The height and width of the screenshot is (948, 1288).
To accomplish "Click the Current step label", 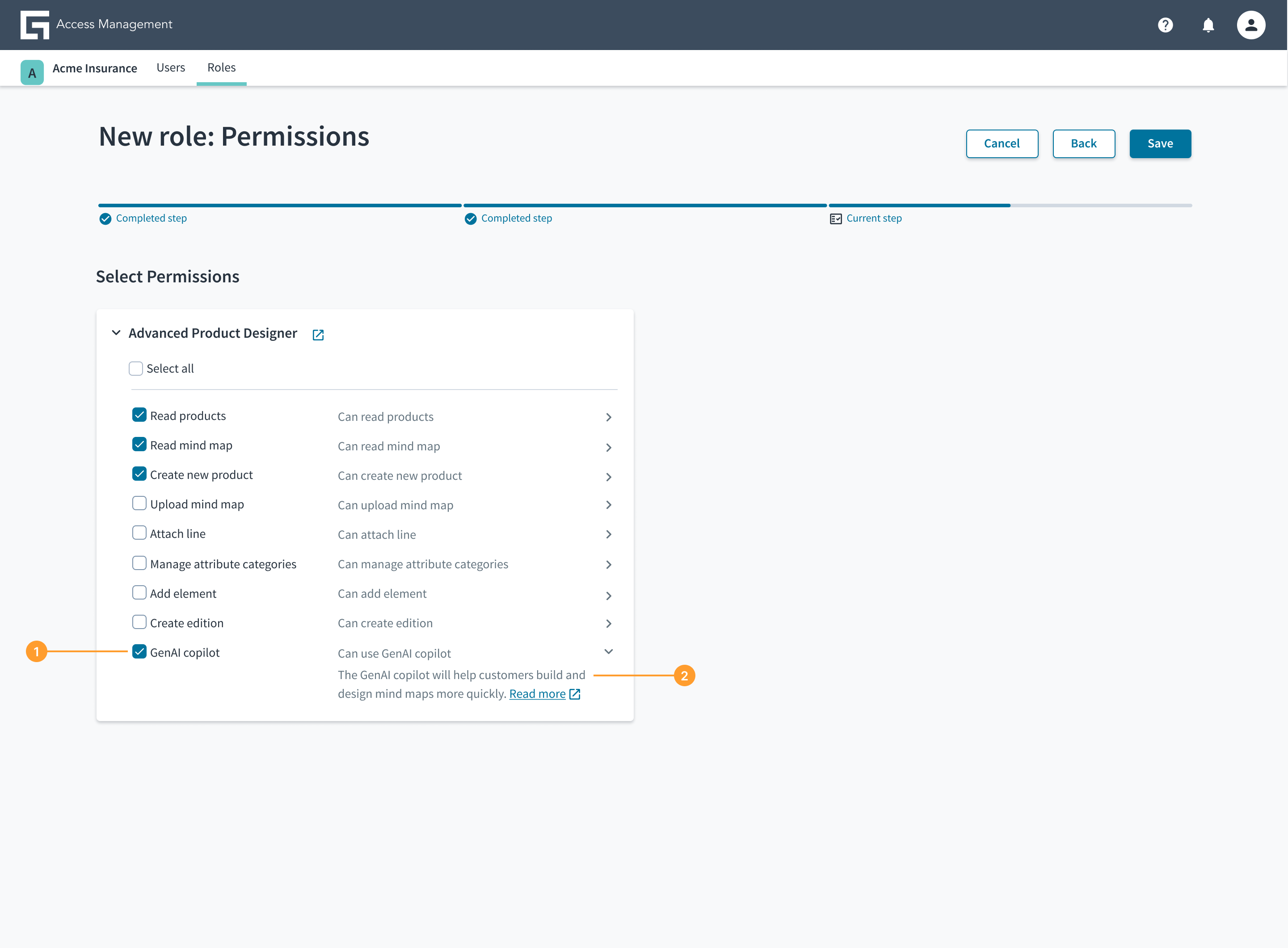I will point(874,218).
